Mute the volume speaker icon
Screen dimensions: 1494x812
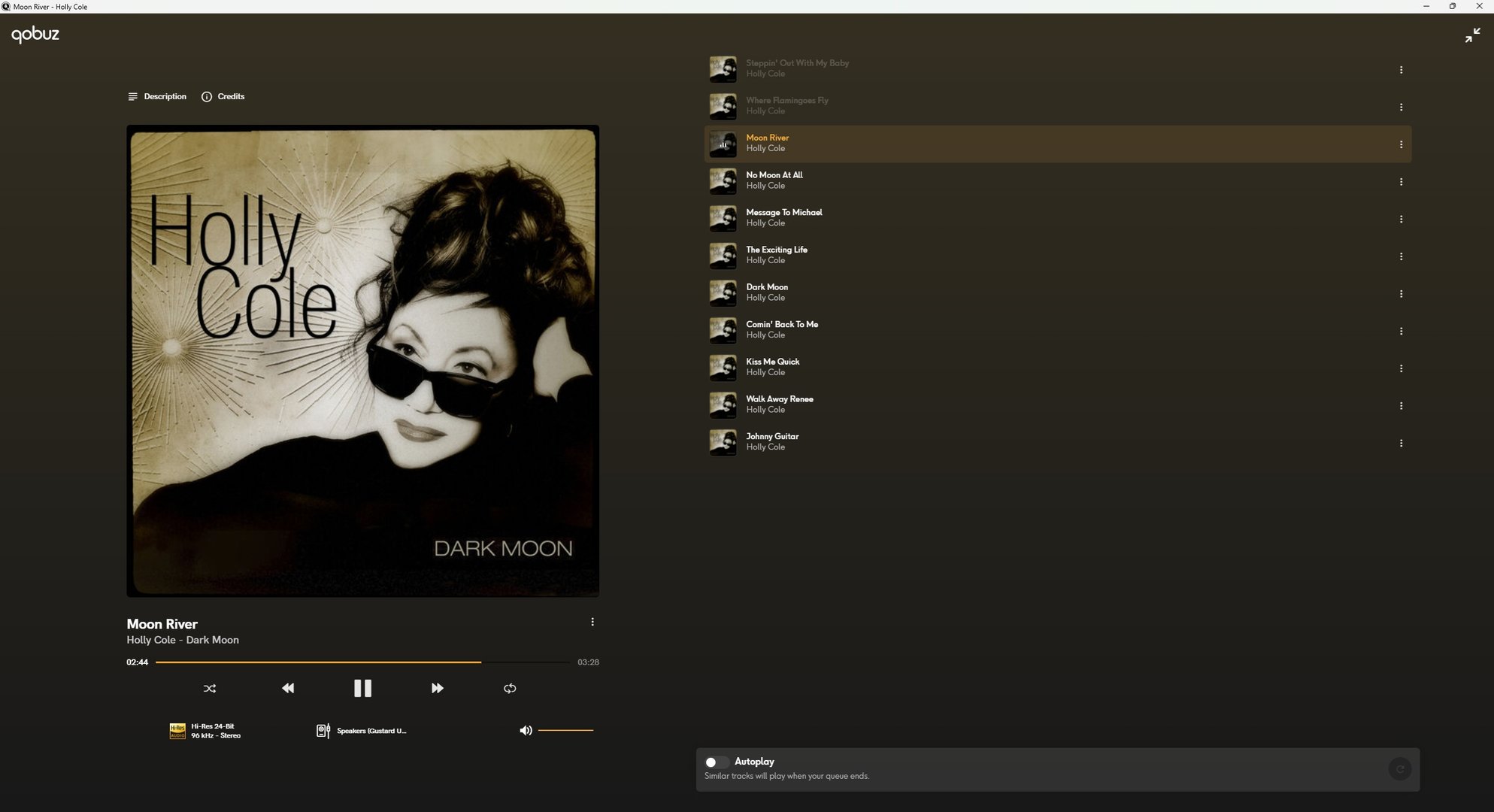pyautogui.click(x=526, y=730)
